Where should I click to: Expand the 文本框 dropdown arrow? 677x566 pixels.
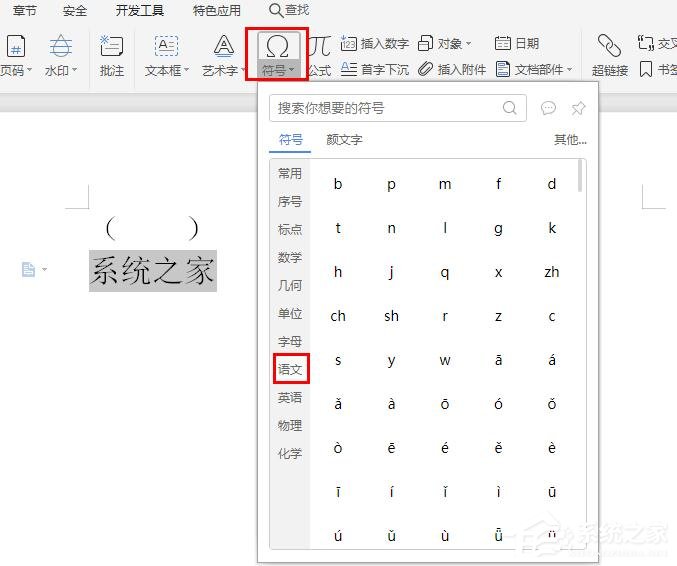coord(187,70)
